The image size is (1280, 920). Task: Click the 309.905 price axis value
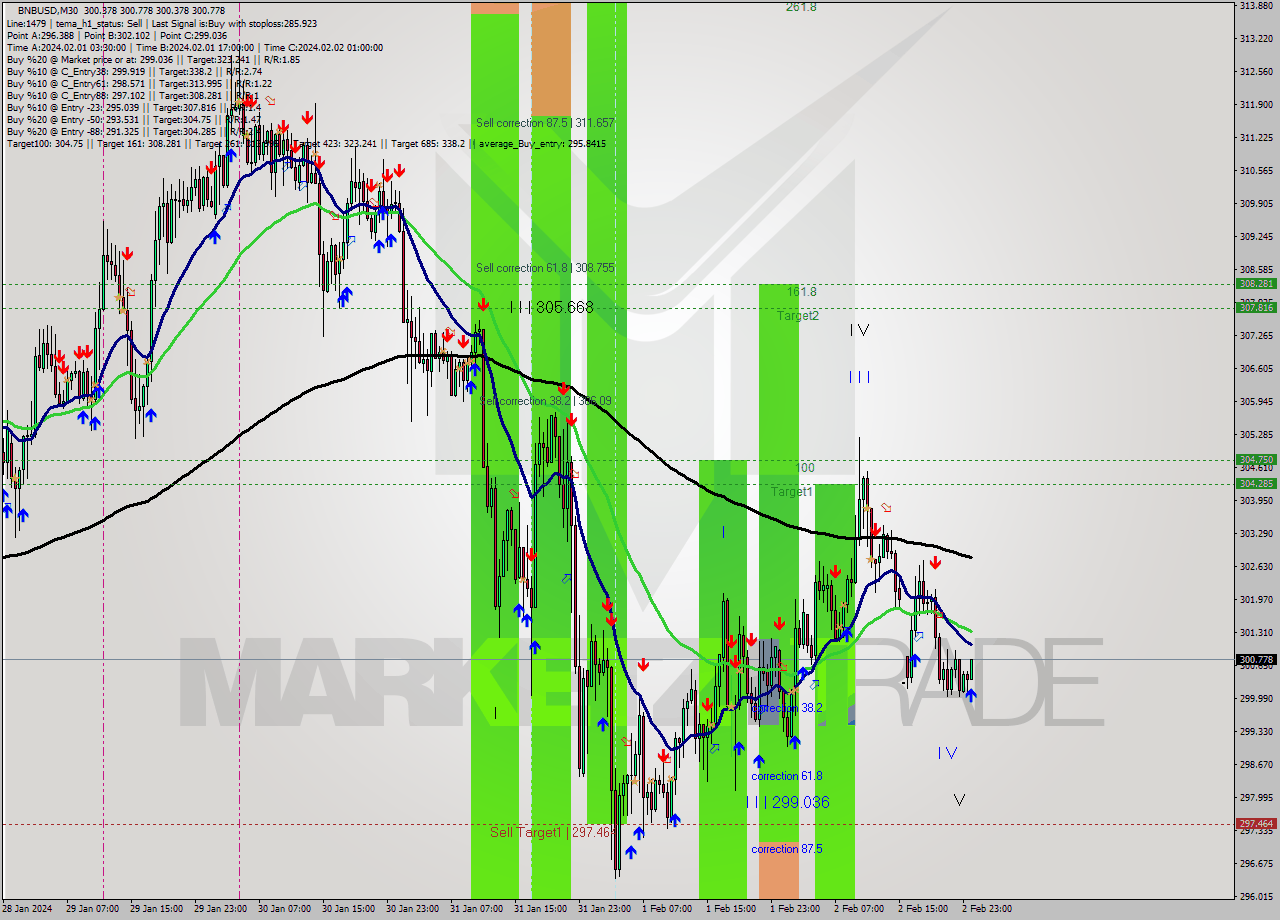(x=1256, y=203)
